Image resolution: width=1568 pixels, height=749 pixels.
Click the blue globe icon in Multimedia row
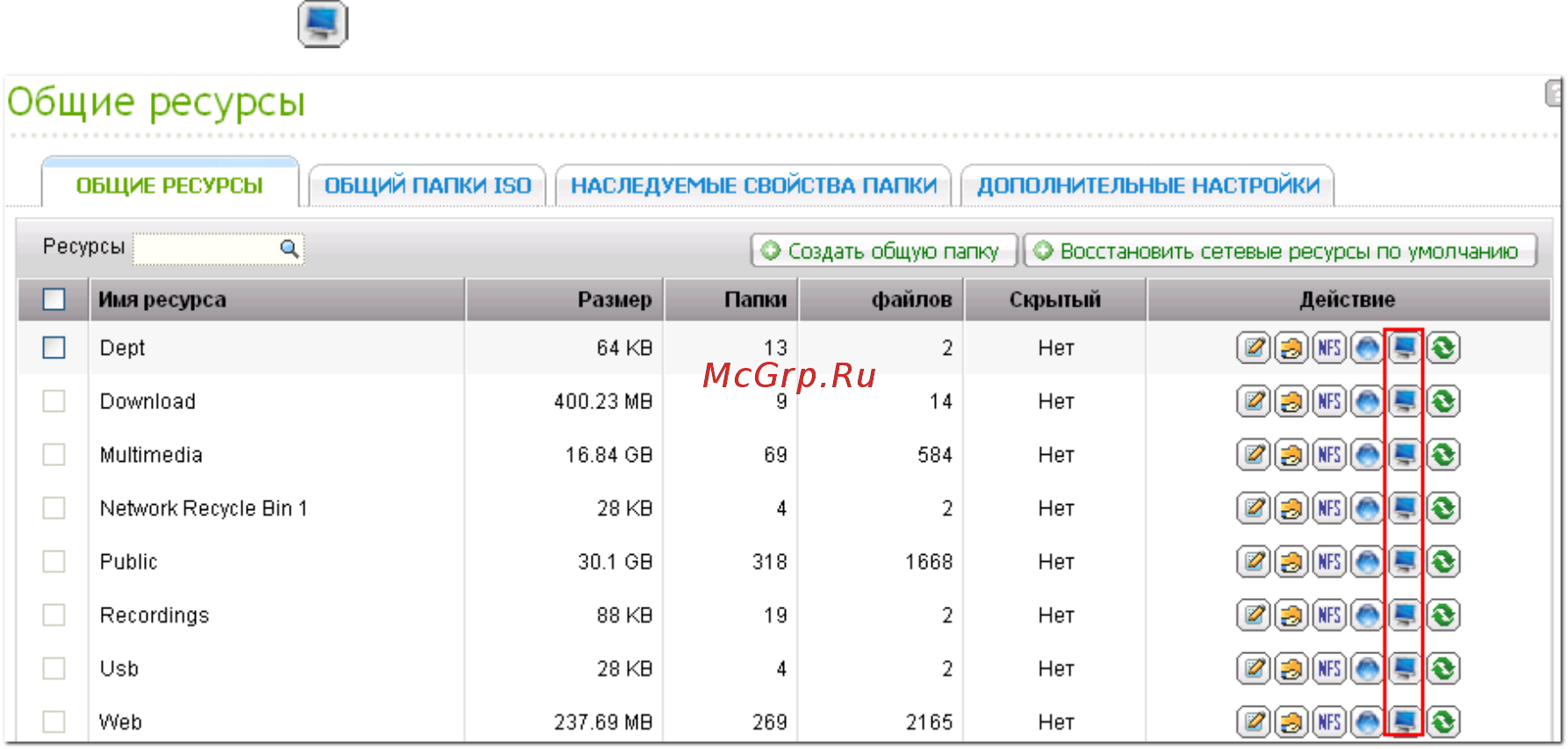tap(1367, 455)
